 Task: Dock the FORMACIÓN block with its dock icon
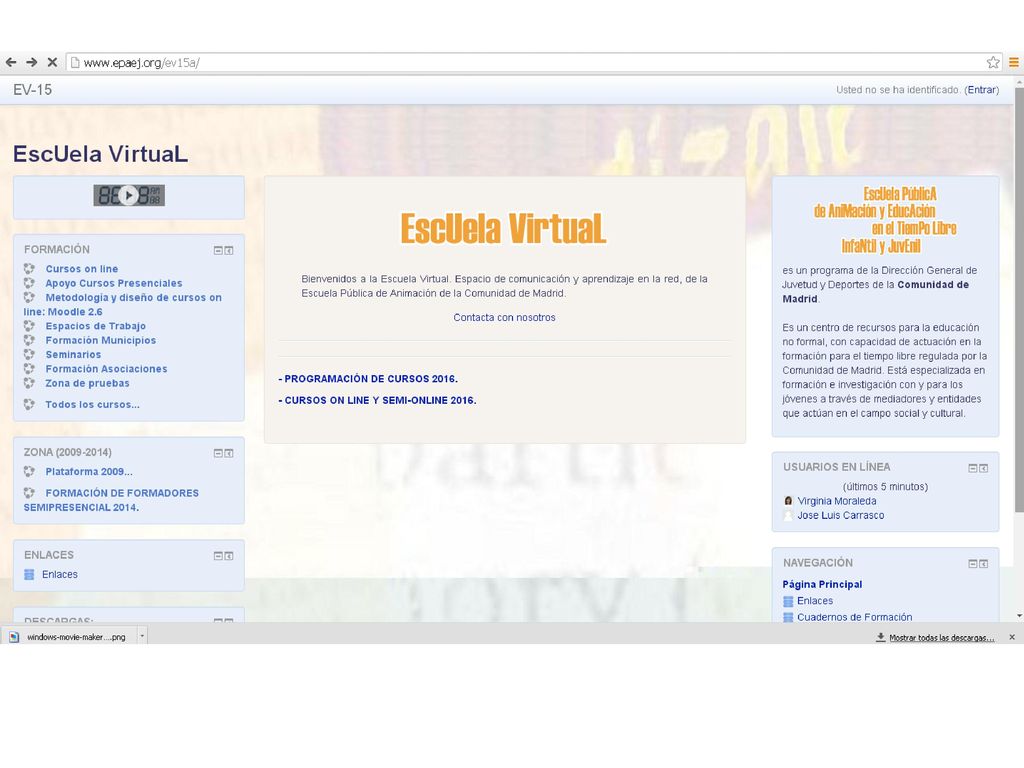coord(229,251)
